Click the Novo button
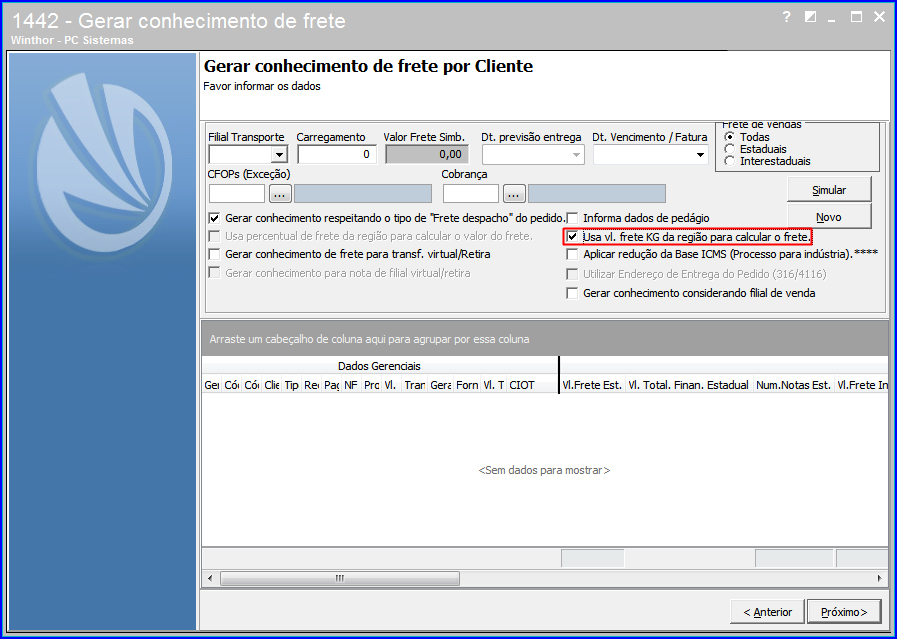 pos(829,217)
